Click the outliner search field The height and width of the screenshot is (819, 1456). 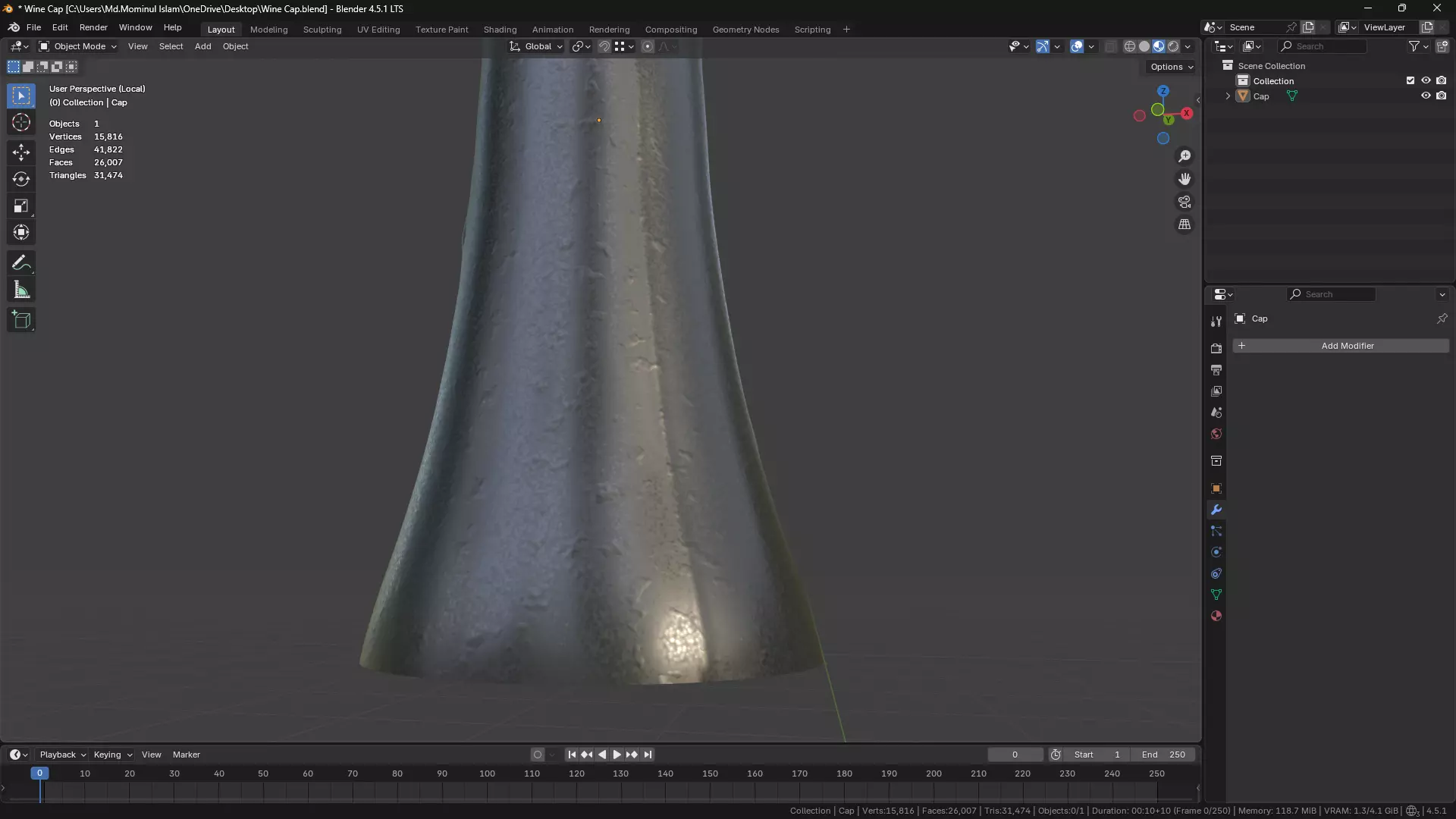point(1323,46)
